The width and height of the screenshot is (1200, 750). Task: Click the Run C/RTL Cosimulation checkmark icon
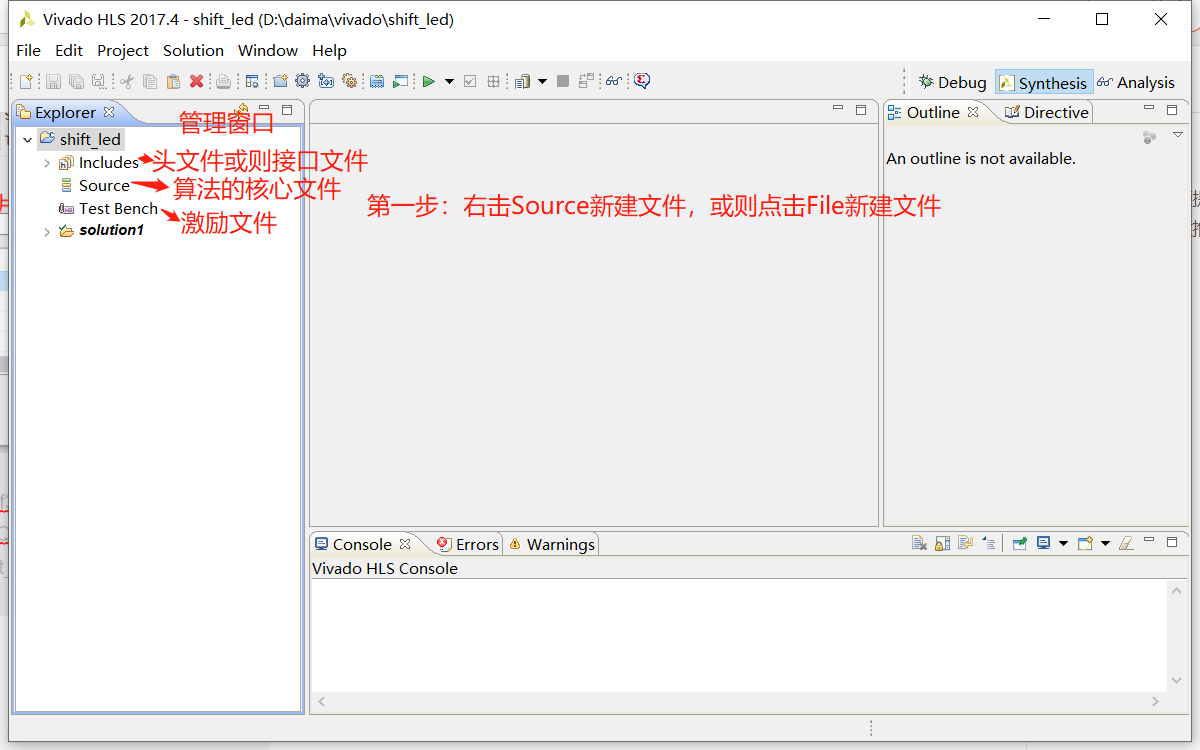tap(469, 81)
